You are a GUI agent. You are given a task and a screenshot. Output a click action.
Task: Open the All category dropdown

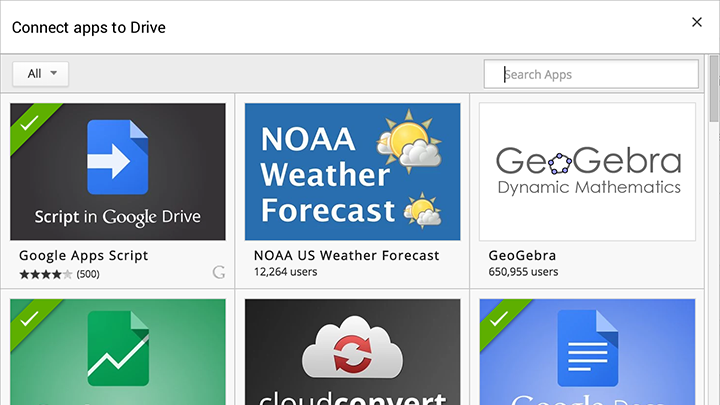(40, 74)
